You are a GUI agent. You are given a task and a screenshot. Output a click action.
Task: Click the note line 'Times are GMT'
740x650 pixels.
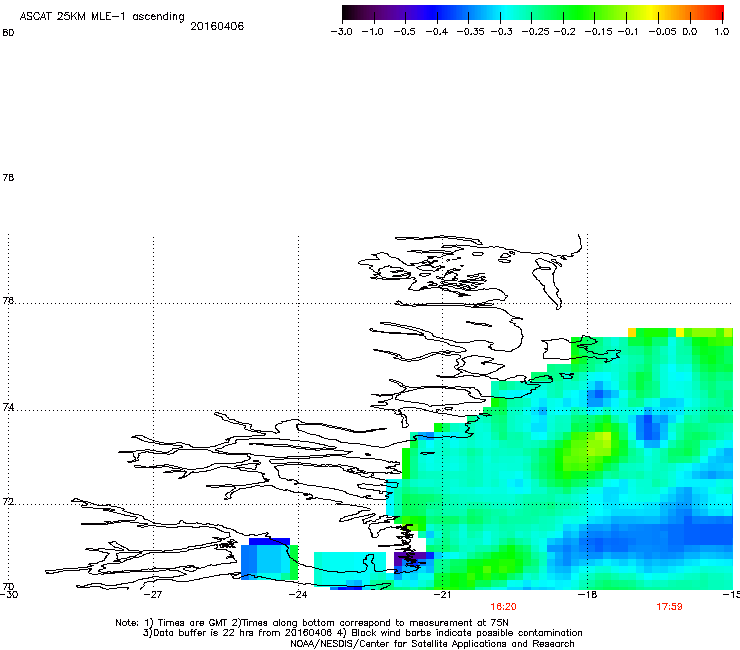193,623
